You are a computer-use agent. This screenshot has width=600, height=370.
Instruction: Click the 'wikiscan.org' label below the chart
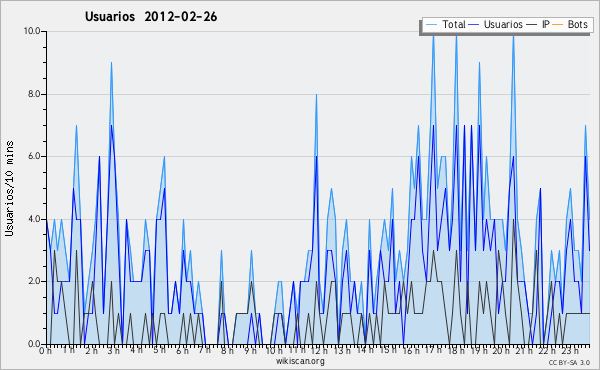[300, 361]
